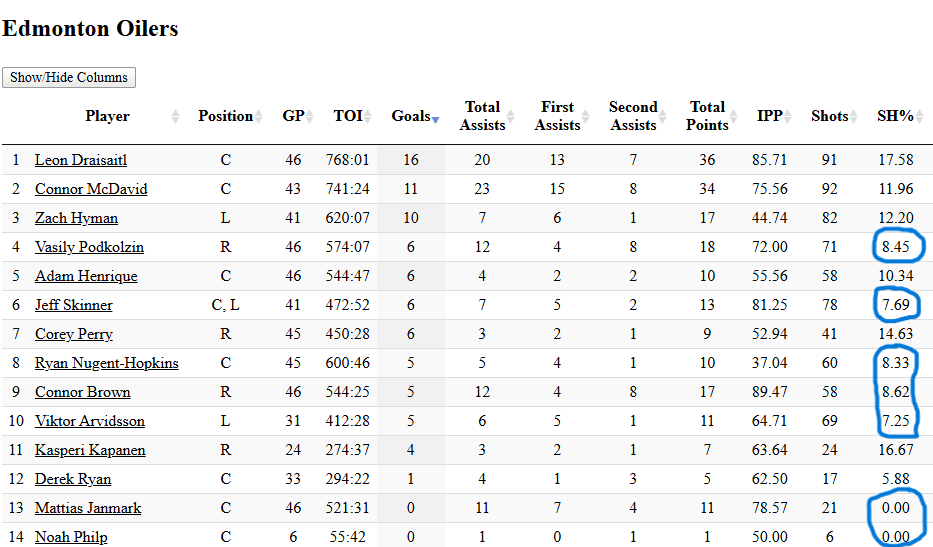Open Ryan Nugent-Hopkins player link
This screenshot has height=547, width=933.
(x=107, y=363)
